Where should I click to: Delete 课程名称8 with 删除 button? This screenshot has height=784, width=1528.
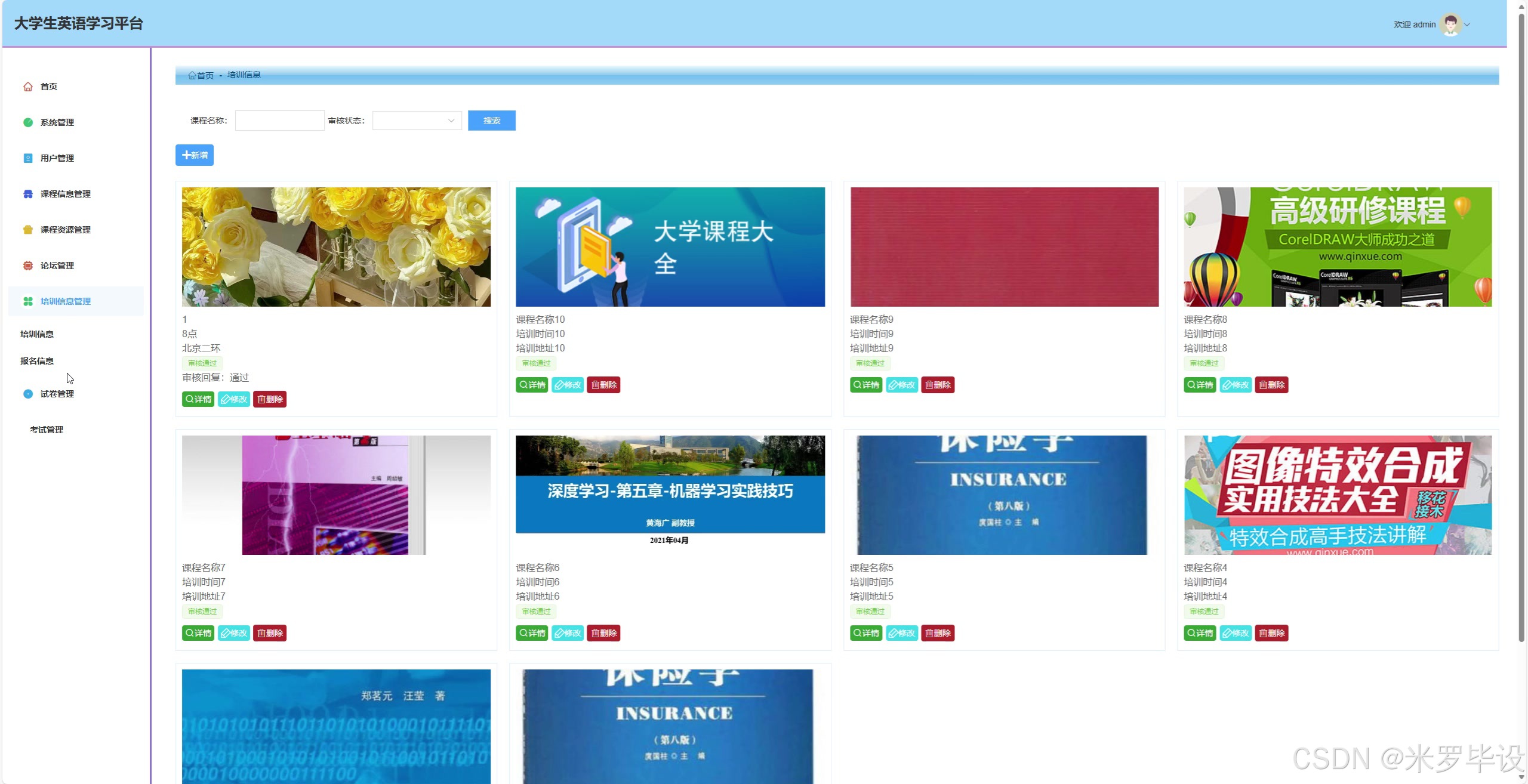click(x=1272, y=385)
